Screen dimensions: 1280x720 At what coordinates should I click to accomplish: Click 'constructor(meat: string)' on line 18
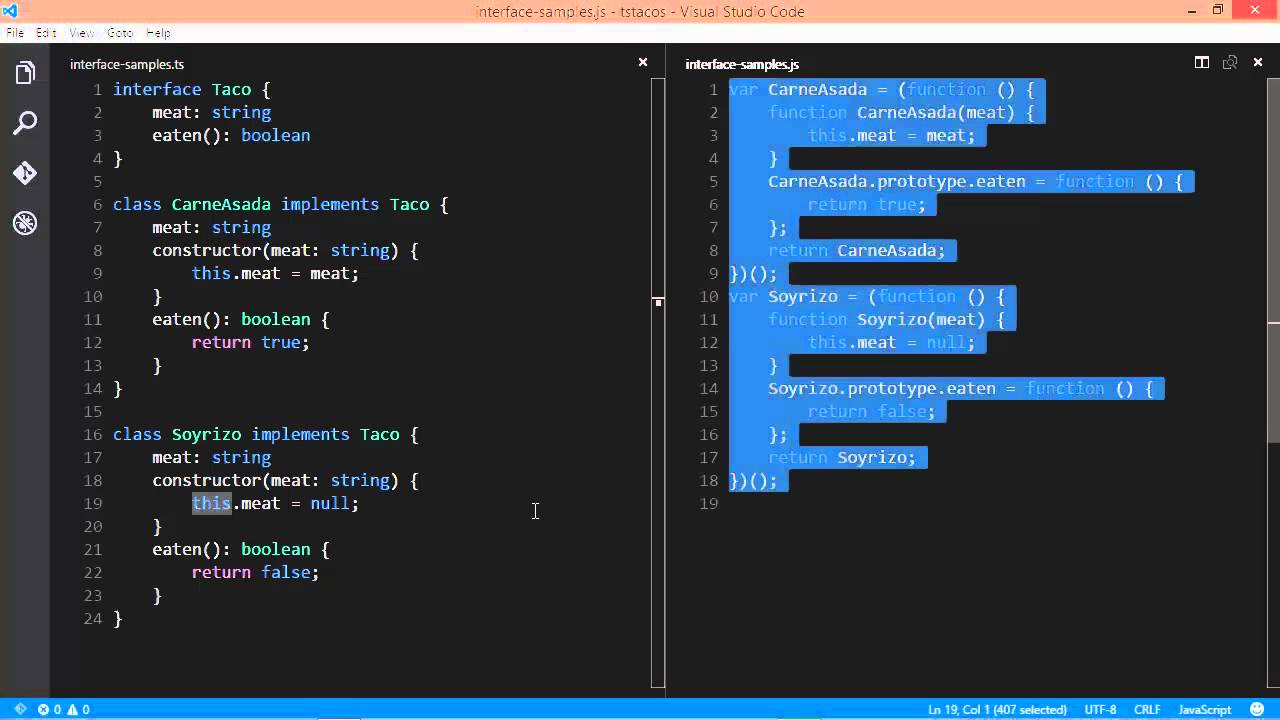click(x=275, y=480)
